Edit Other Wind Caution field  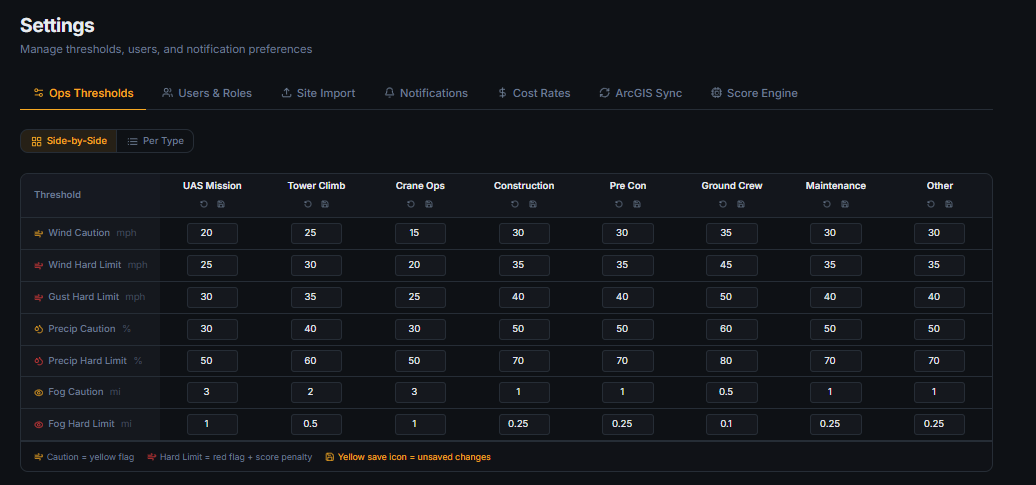pos(940,233)
